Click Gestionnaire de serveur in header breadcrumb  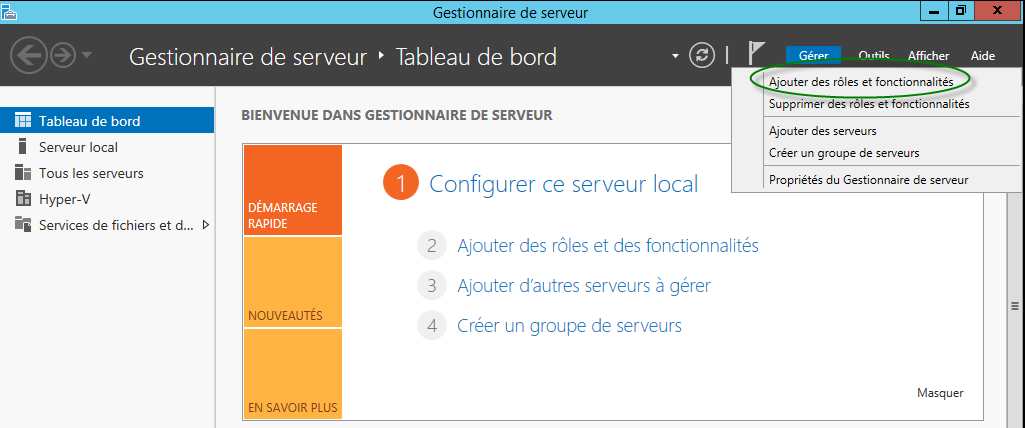tap(248, 57)
